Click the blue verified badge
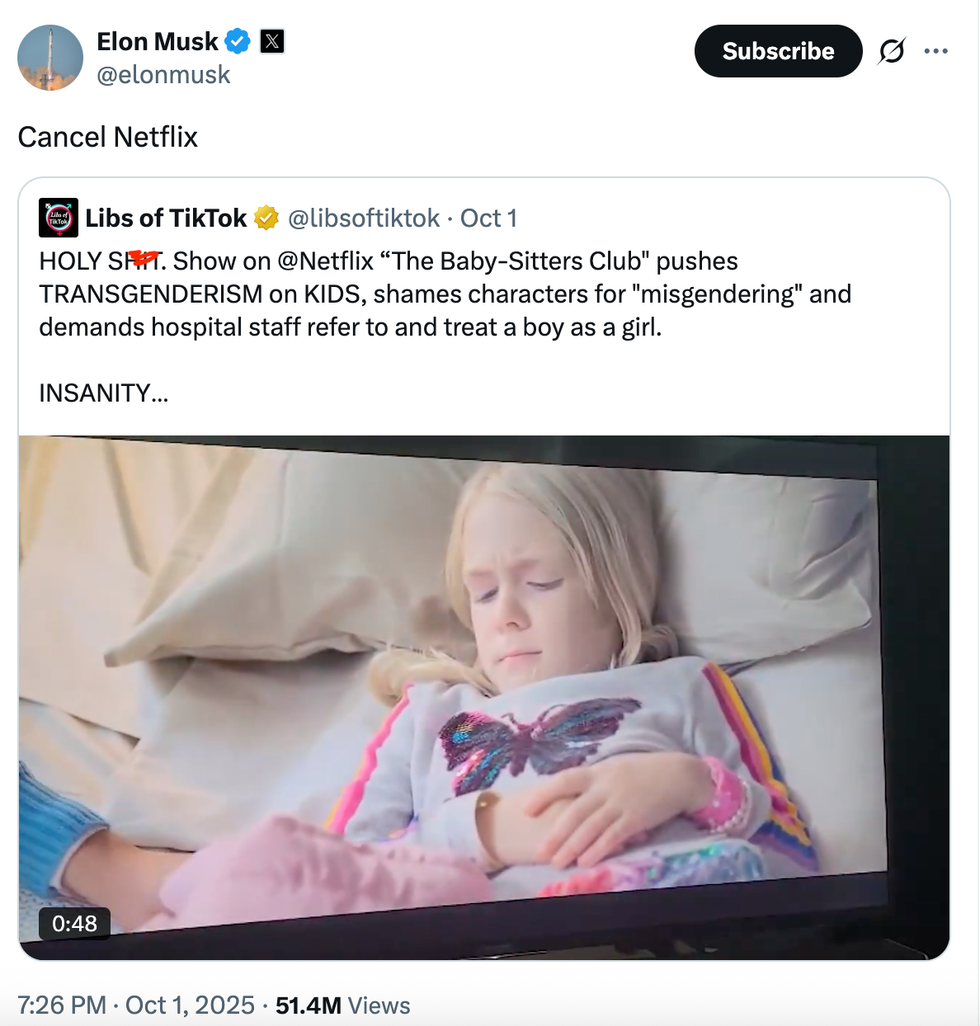Screen dimensions: 980x1026 pos(237,42)
